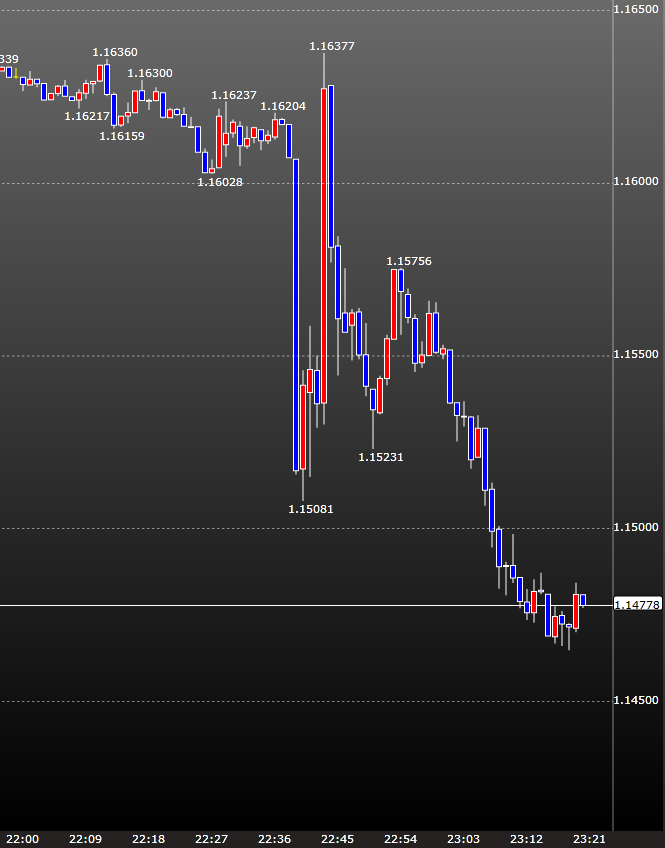665x848 pixels.
Task: Click the small yellow arrow marker near 339
Action: (16, 74)
